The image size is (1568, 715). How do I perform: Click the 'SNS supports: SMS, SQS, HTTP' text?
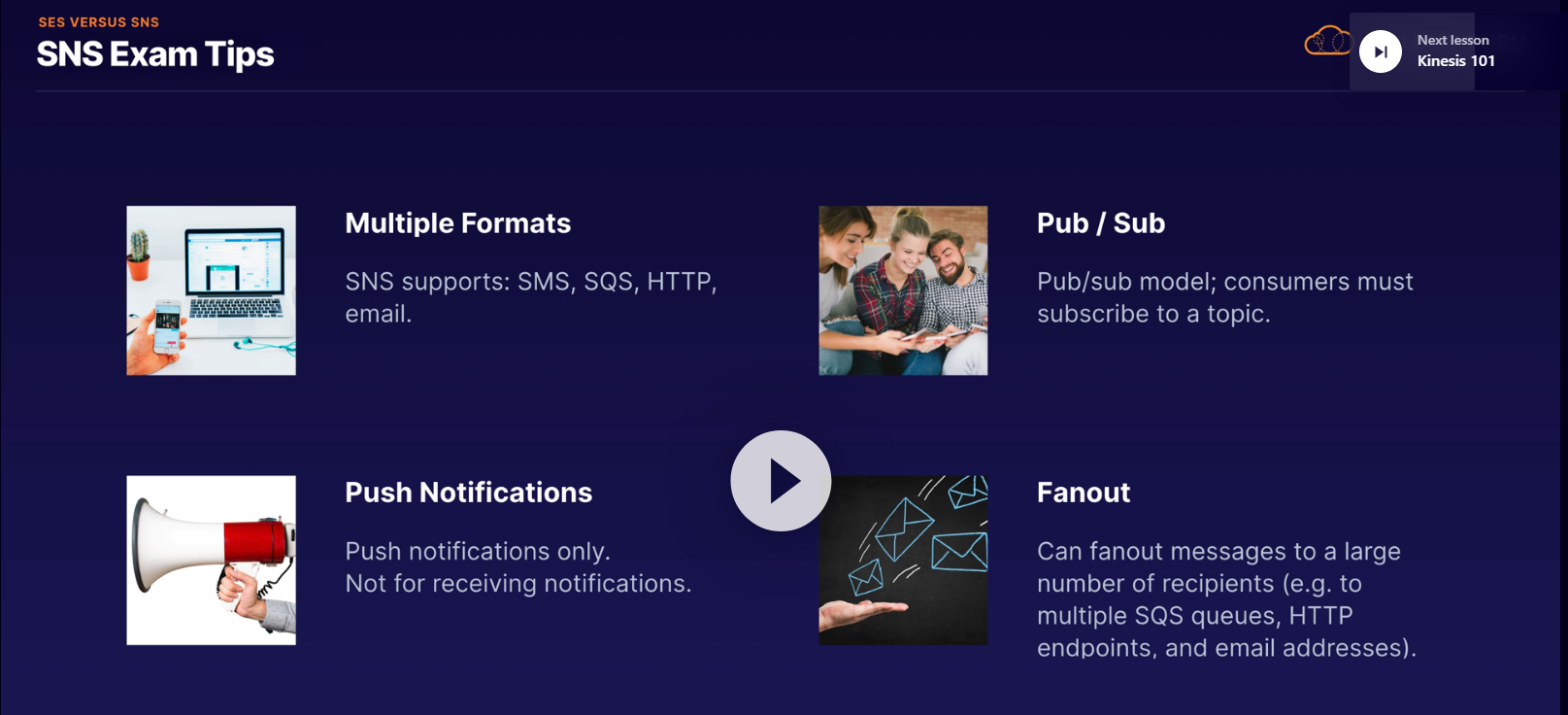point(531,282)
